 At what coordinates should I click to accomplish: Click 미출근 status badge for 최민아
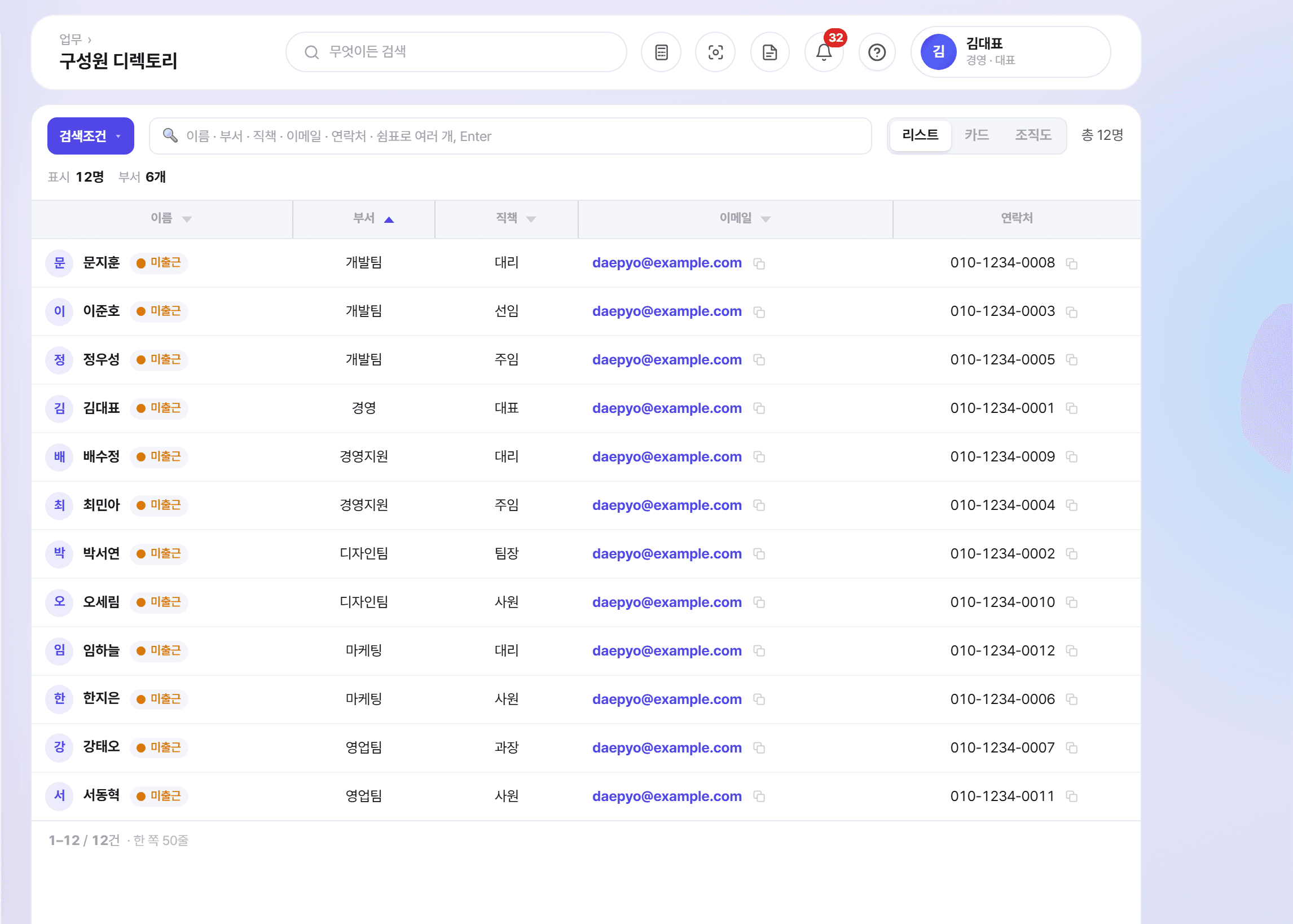point(159,505)
